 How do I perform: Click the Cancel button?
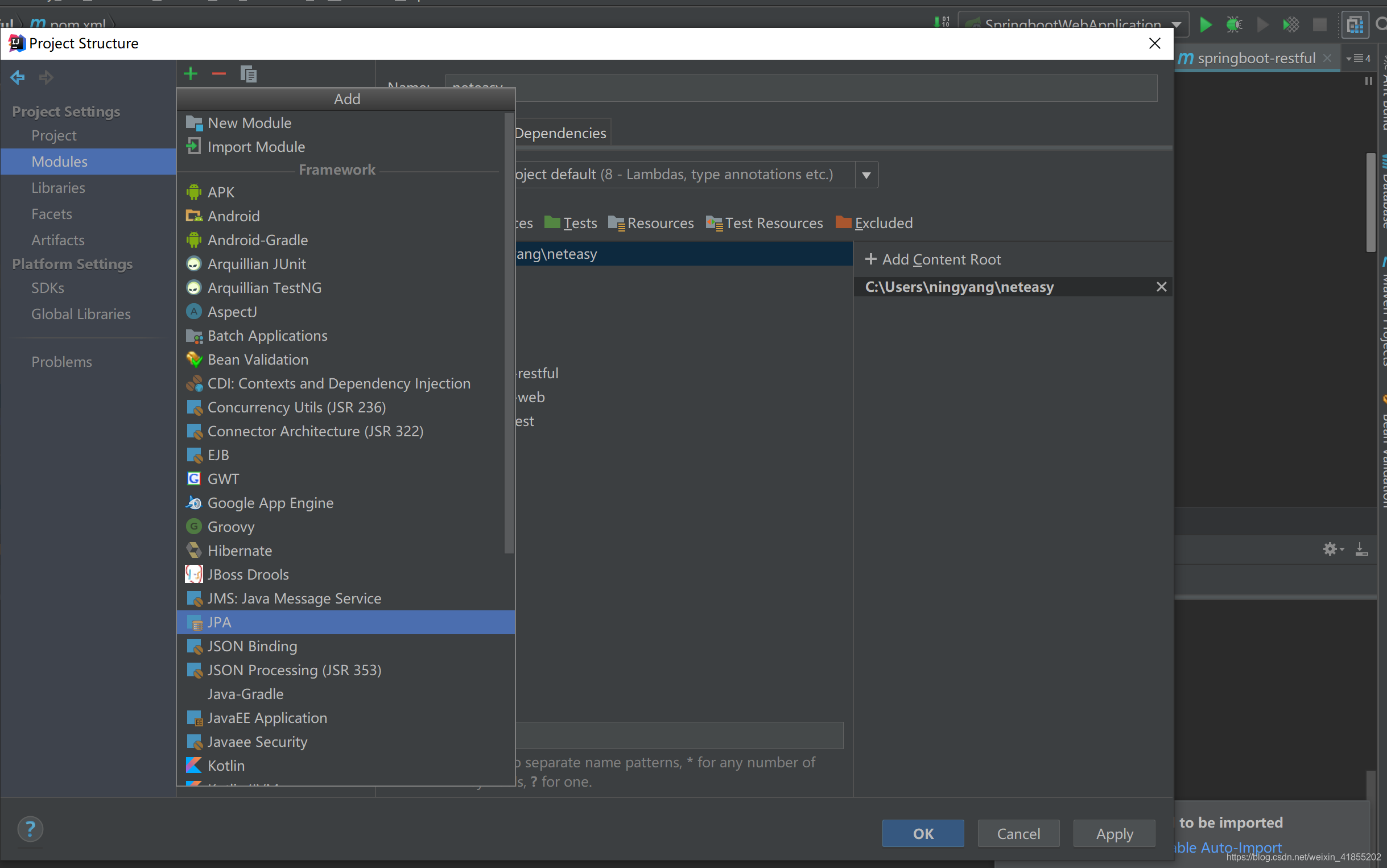(x=1018, y=833)
